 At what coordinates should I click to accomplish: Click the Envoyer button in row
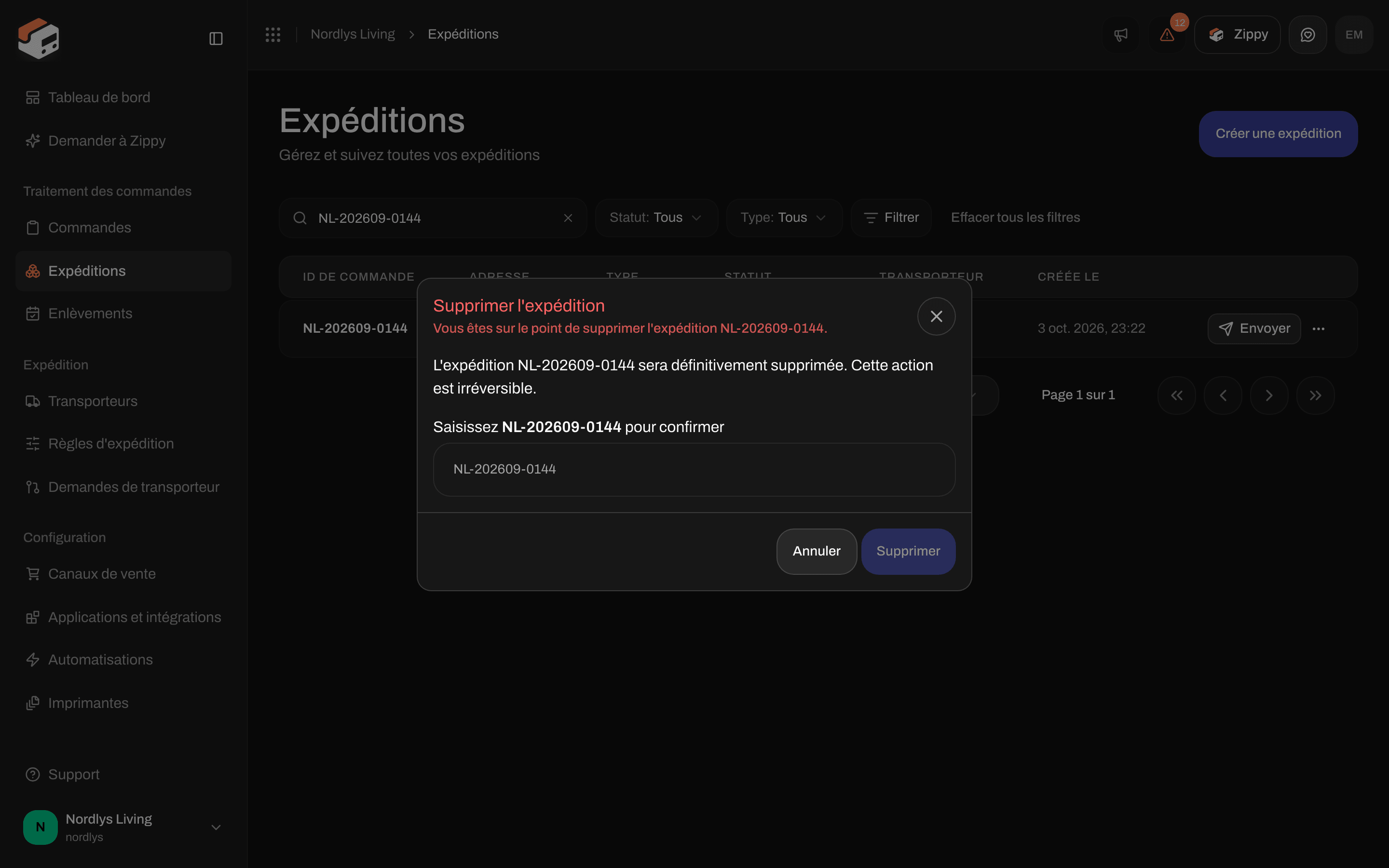pyautogui.click(x=1254, y=329)
